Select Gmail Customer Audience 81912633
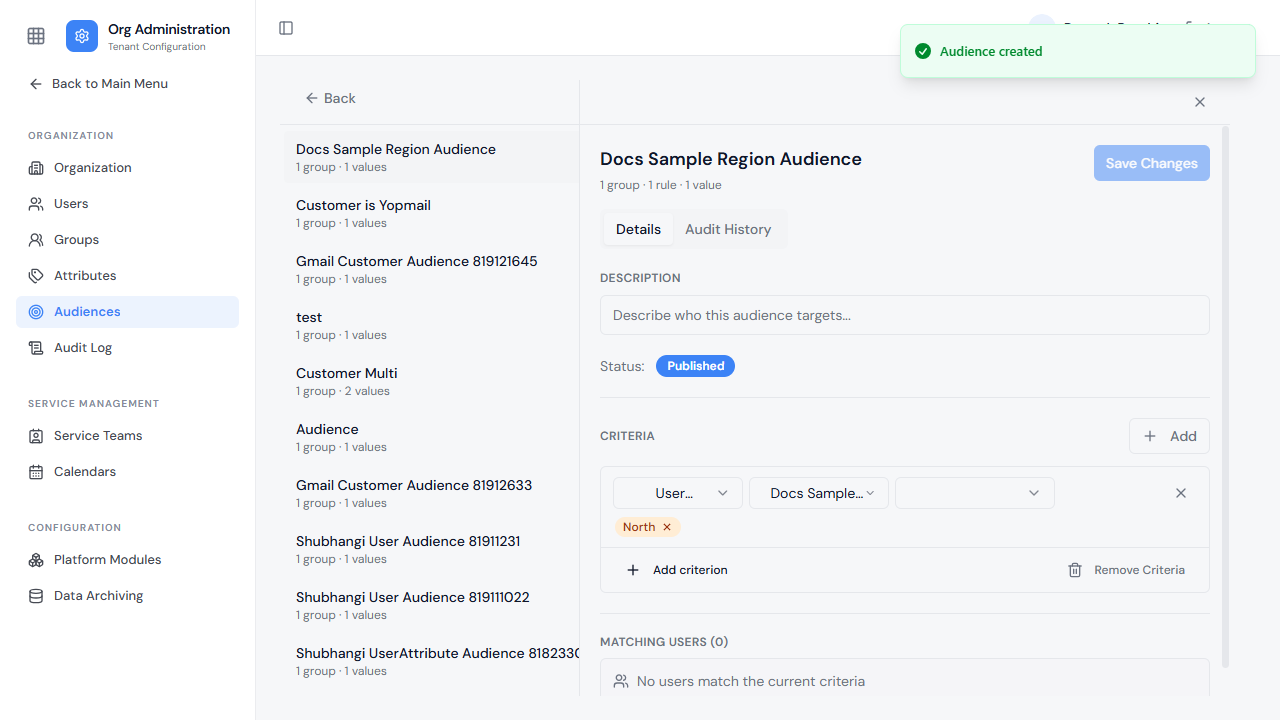Image resolution: width=1280 pixels, height=720 pixels. [x=432, y=494]
